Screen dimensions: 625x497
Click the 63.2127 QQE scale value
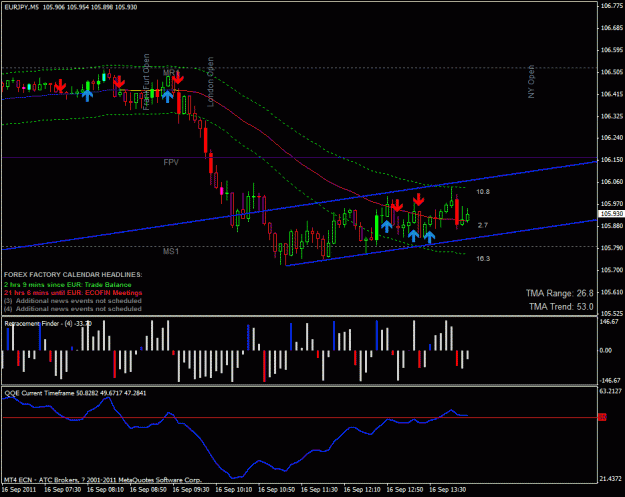611,391
